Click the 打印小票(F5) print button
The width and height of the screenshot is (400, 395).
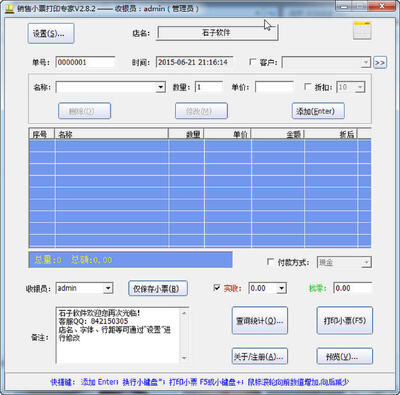(x=345, y=321)
